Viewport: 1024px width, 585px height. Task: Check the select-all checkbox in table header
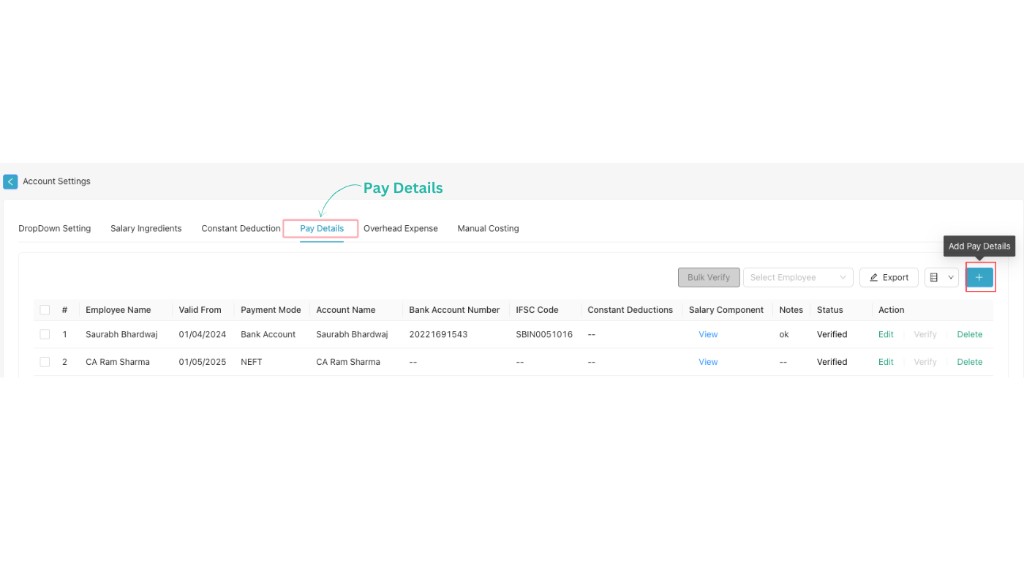pos(43,310)
